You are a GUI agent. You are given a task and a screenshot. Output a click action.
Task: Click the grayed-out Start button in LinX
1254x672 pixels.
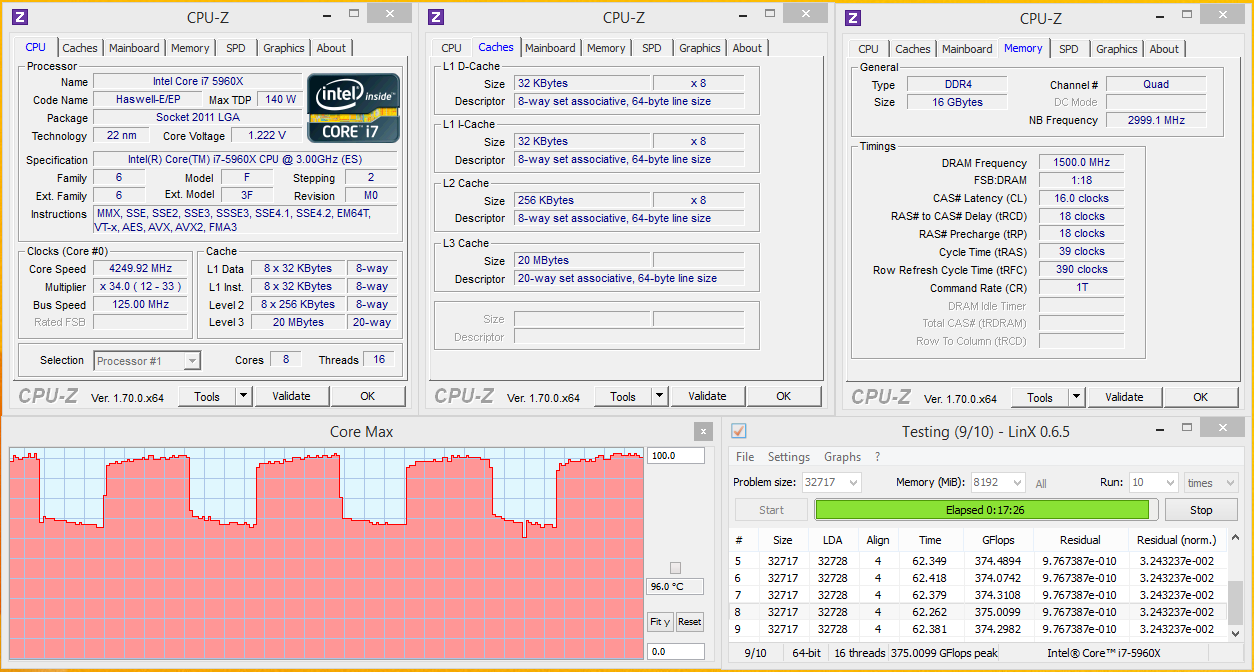pyautogui.click(x=771, y=510)
